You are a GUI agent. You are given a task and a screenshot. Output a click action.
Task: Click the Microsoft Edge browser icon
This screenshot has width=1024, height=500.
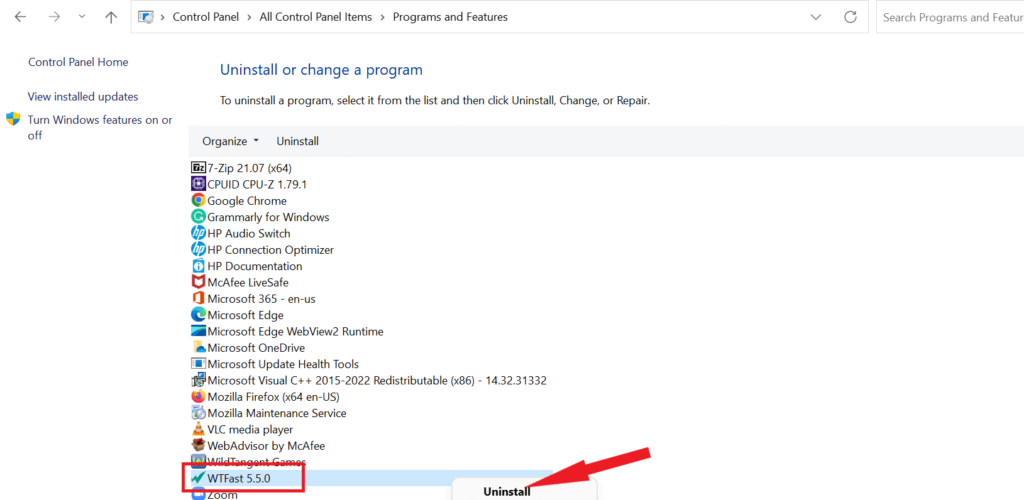coord(198,315)
